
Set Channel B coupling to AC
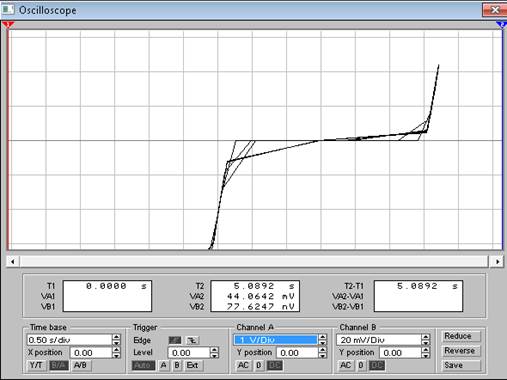tap(346, 365)
